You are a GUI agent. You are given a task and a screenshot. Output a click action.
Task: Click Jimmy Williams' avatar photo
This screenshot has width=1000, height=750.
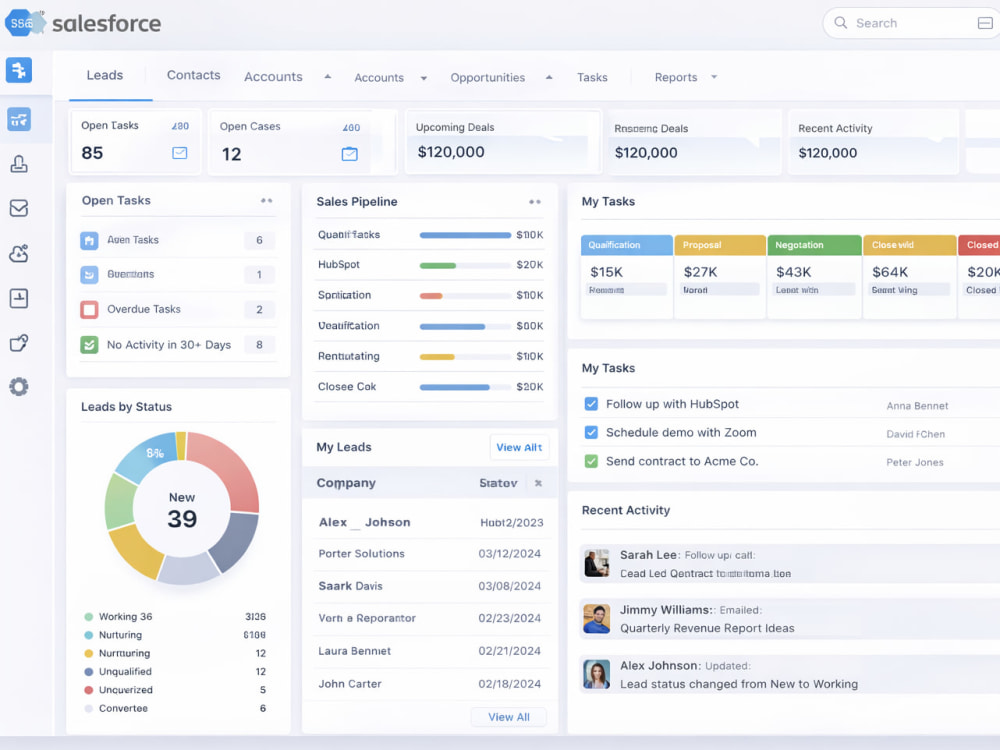pos(597,618)
